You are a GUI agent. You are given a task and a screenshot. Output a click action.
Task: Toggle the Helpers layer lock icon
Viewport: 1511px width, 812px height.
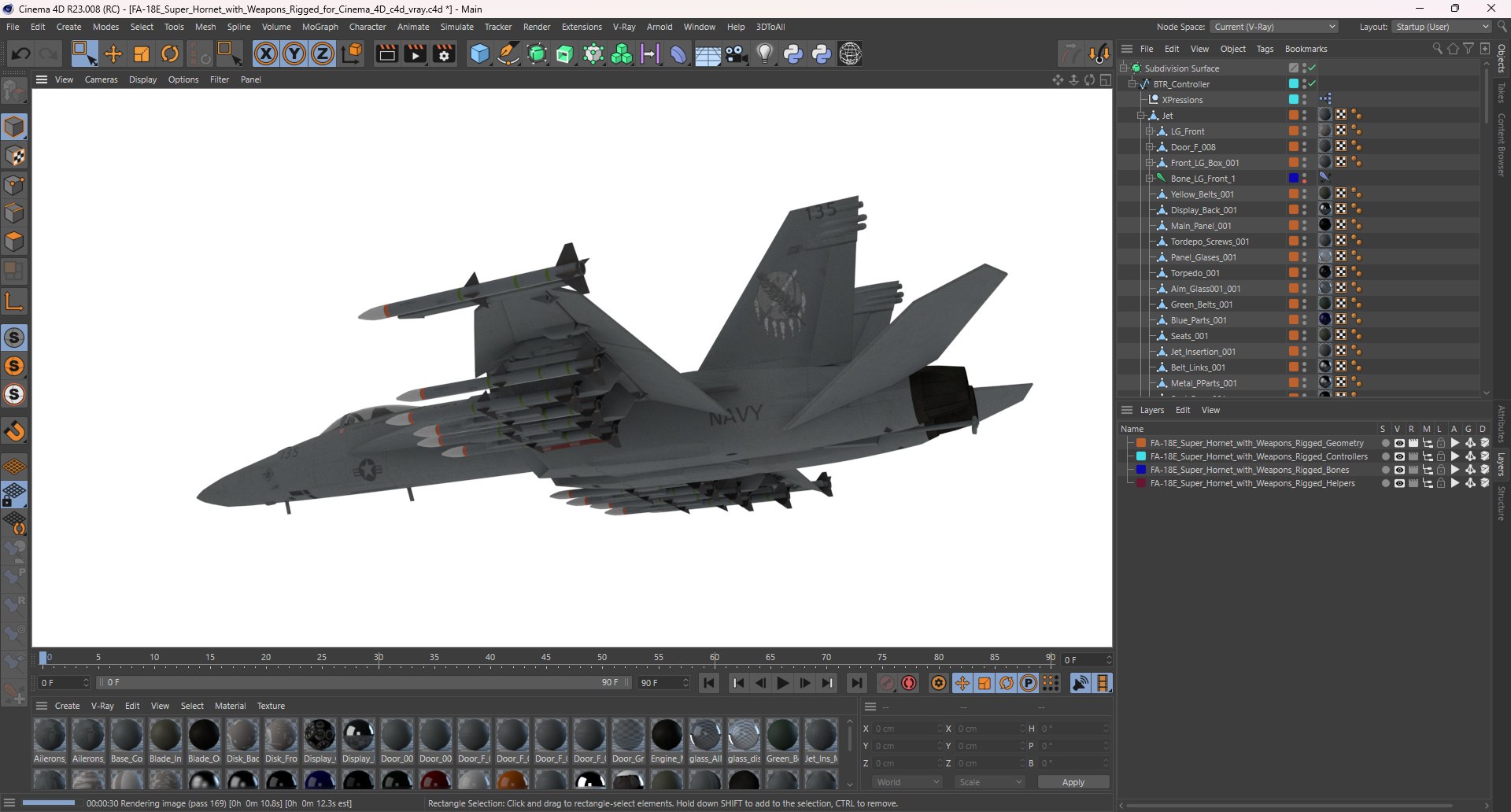click(1441, 483)
